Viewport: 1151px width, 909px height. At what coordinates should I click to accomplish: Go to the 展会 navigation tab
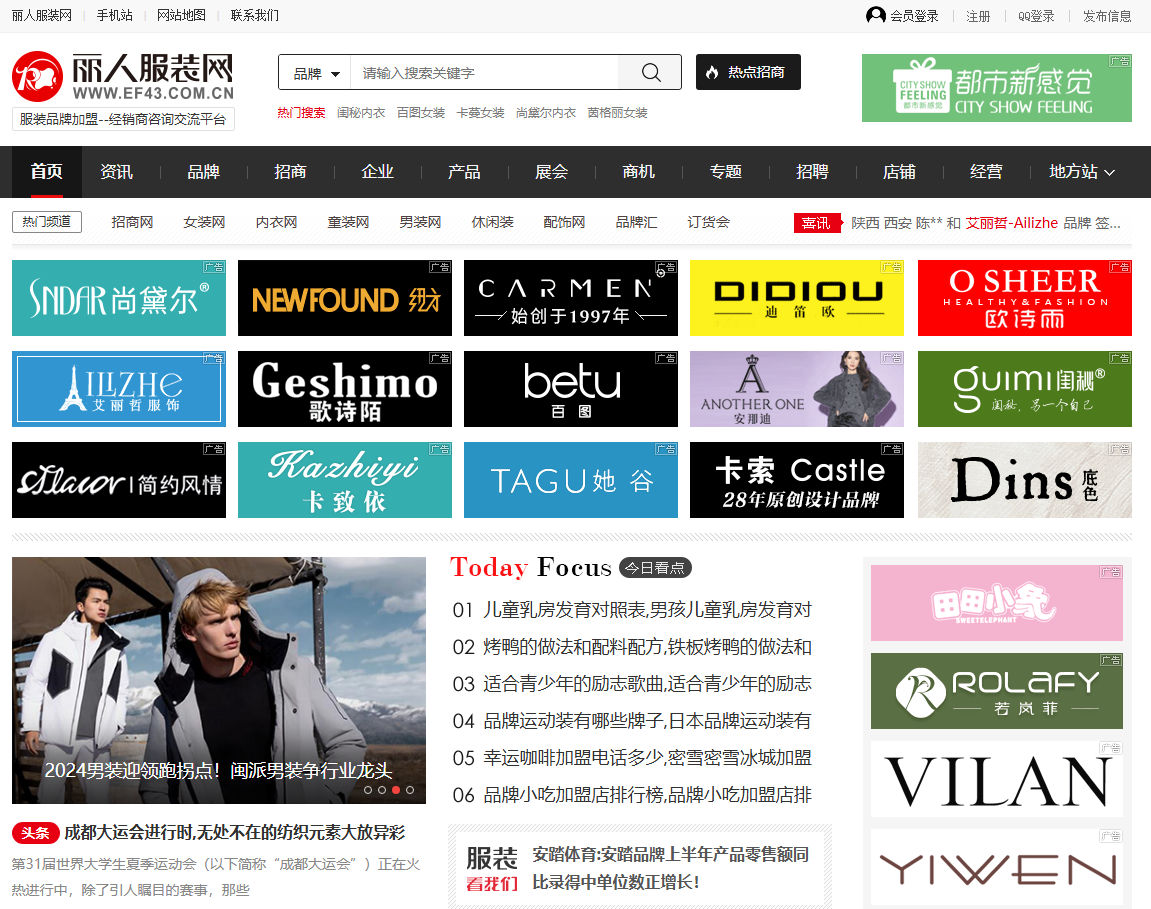click(x=551, y=172)
